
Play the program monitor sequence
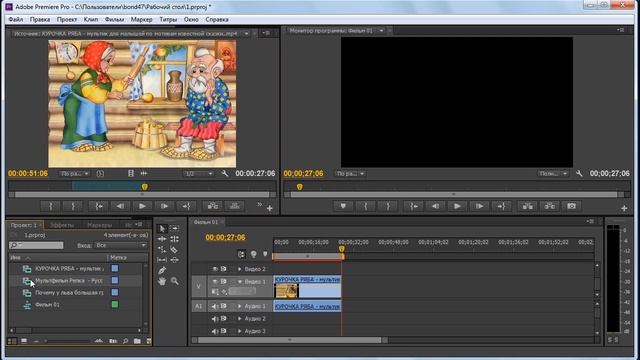click(x=457, y=206)
